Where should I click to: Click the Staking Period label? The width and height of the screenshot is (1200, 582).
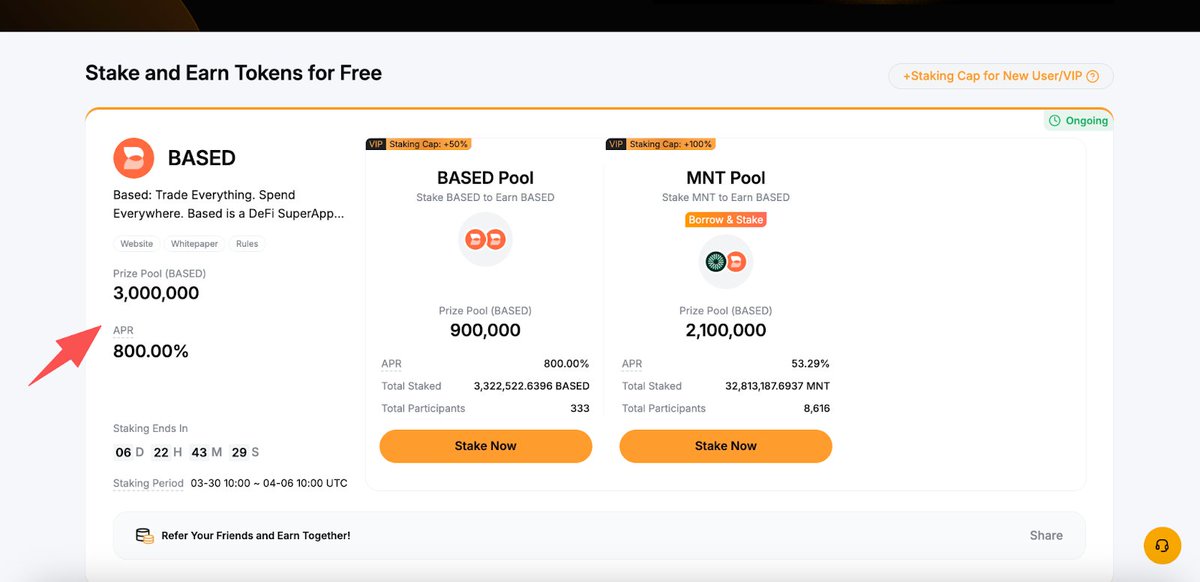coord(148,483)
